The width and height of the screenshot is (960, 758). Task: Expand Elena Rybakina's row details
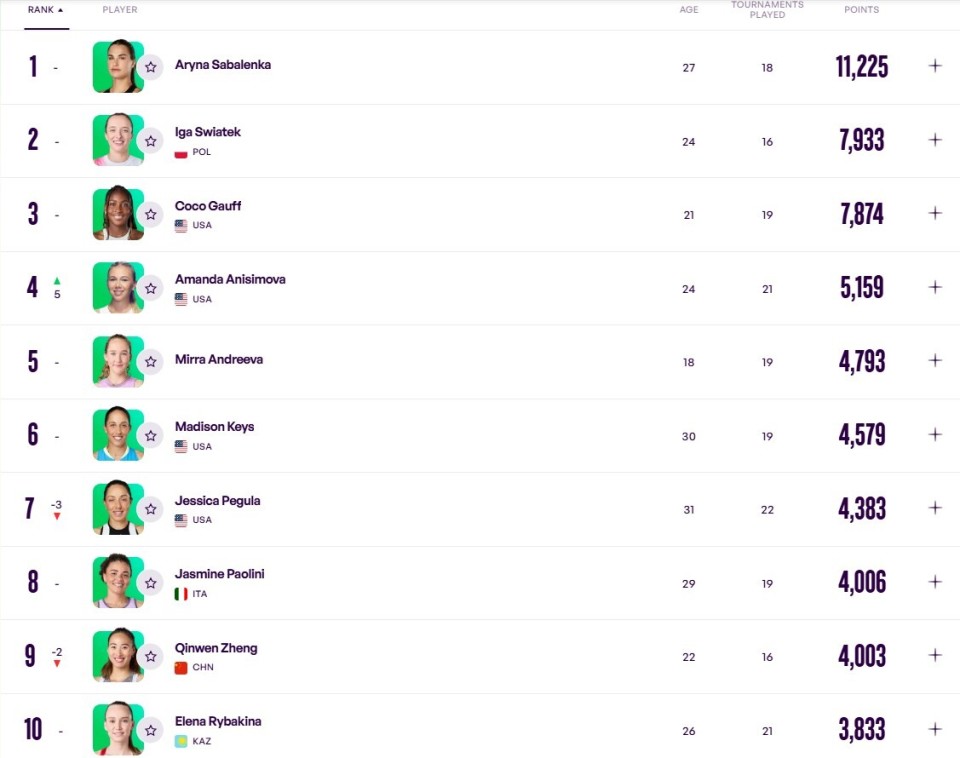935,729
